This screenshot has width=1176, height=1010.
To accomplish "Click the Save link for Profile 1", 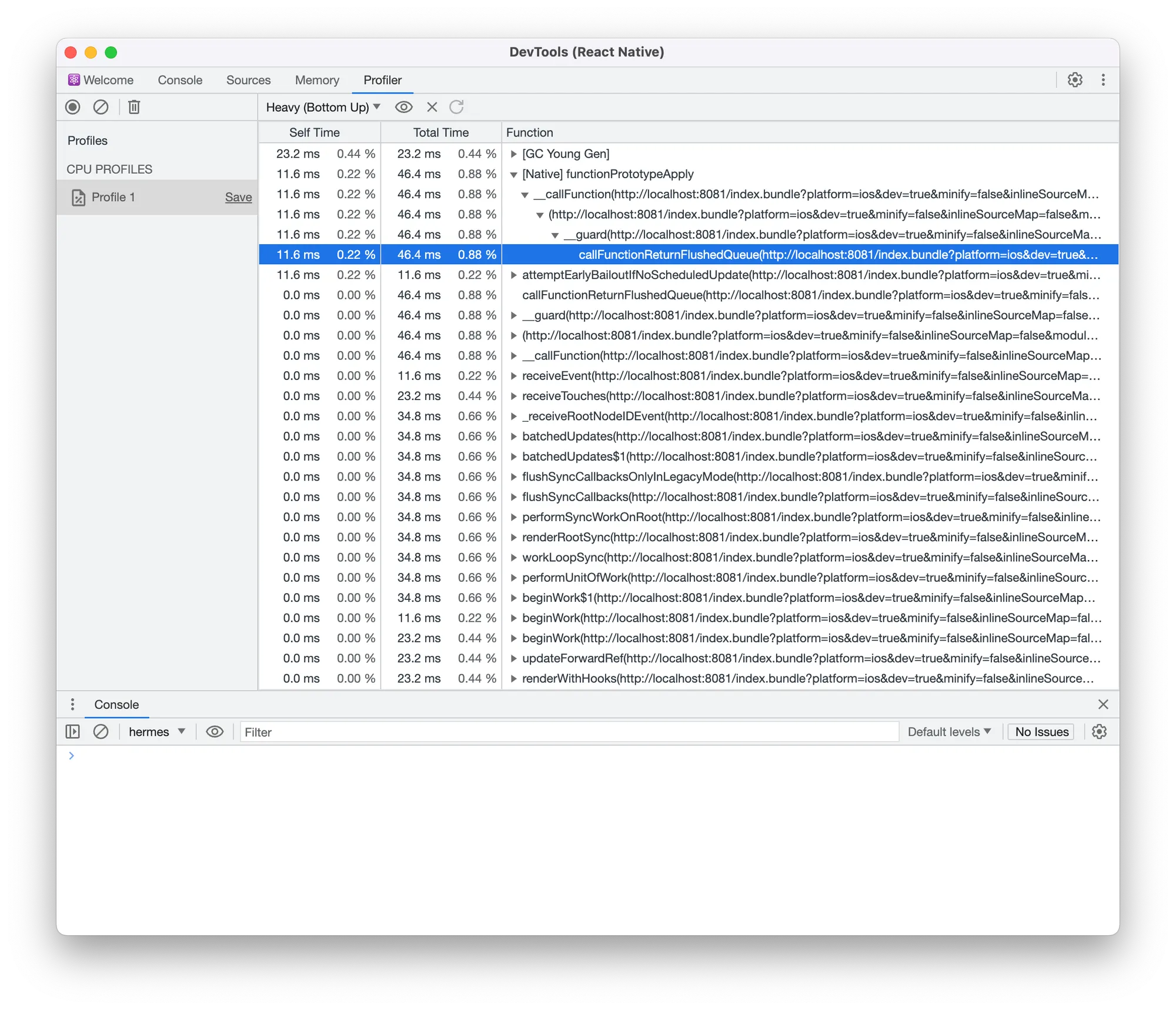I will point(238,198).
